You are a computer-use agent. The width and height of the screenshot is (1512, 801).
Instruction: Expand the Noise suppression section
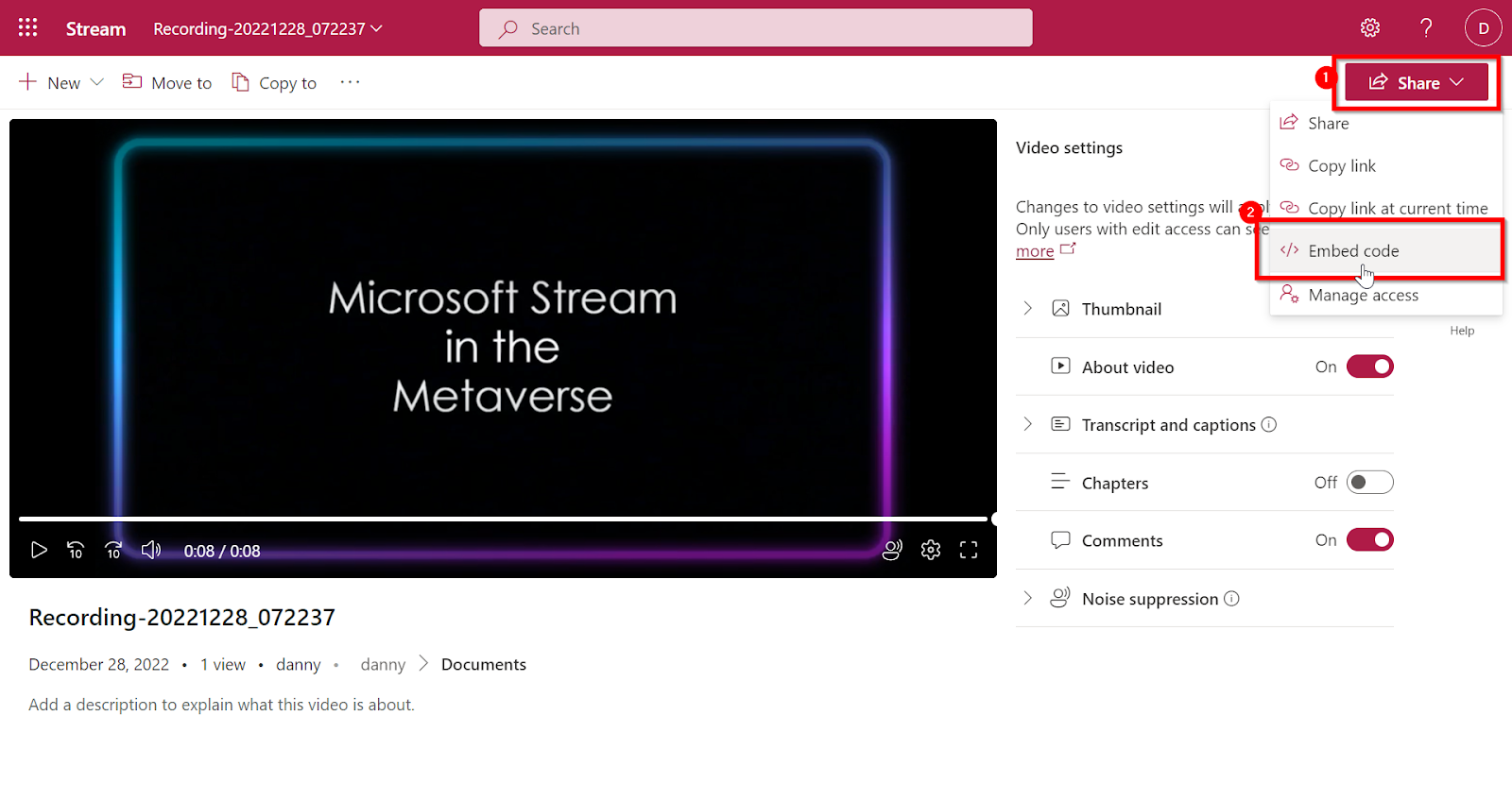(x=1027, y=598)
